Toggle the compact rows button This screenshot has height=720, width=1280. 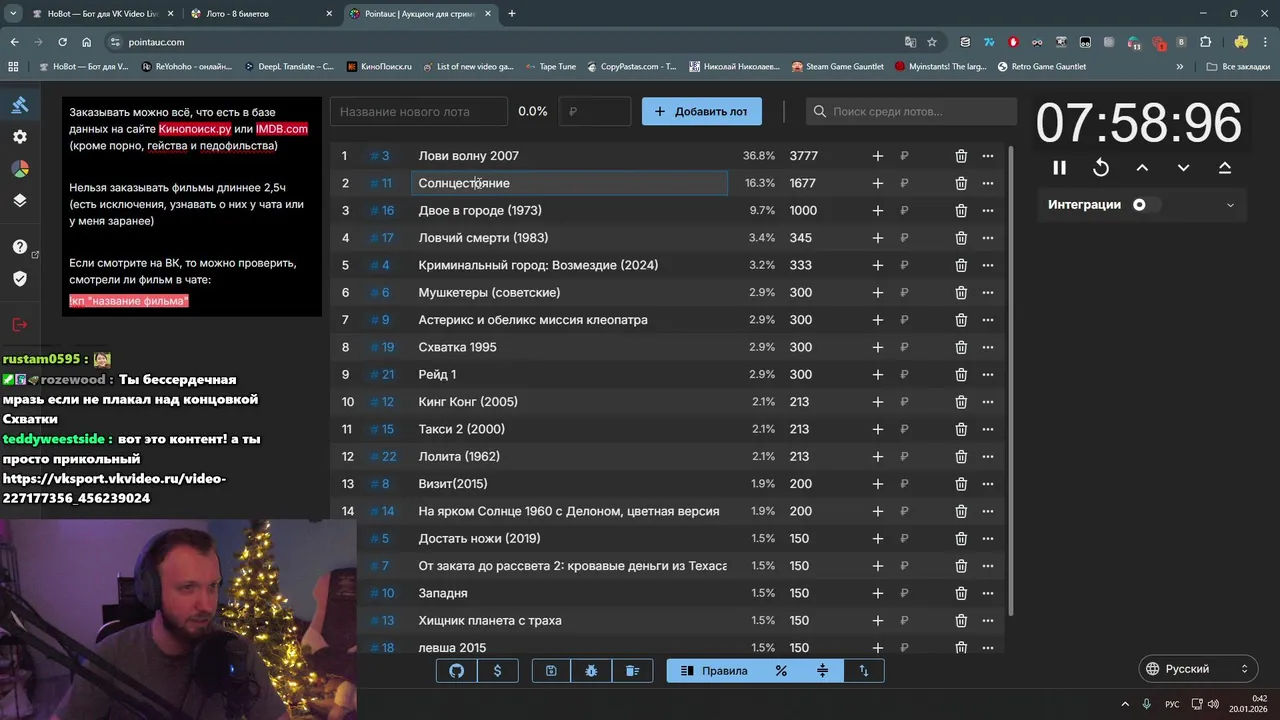[822, 671]
